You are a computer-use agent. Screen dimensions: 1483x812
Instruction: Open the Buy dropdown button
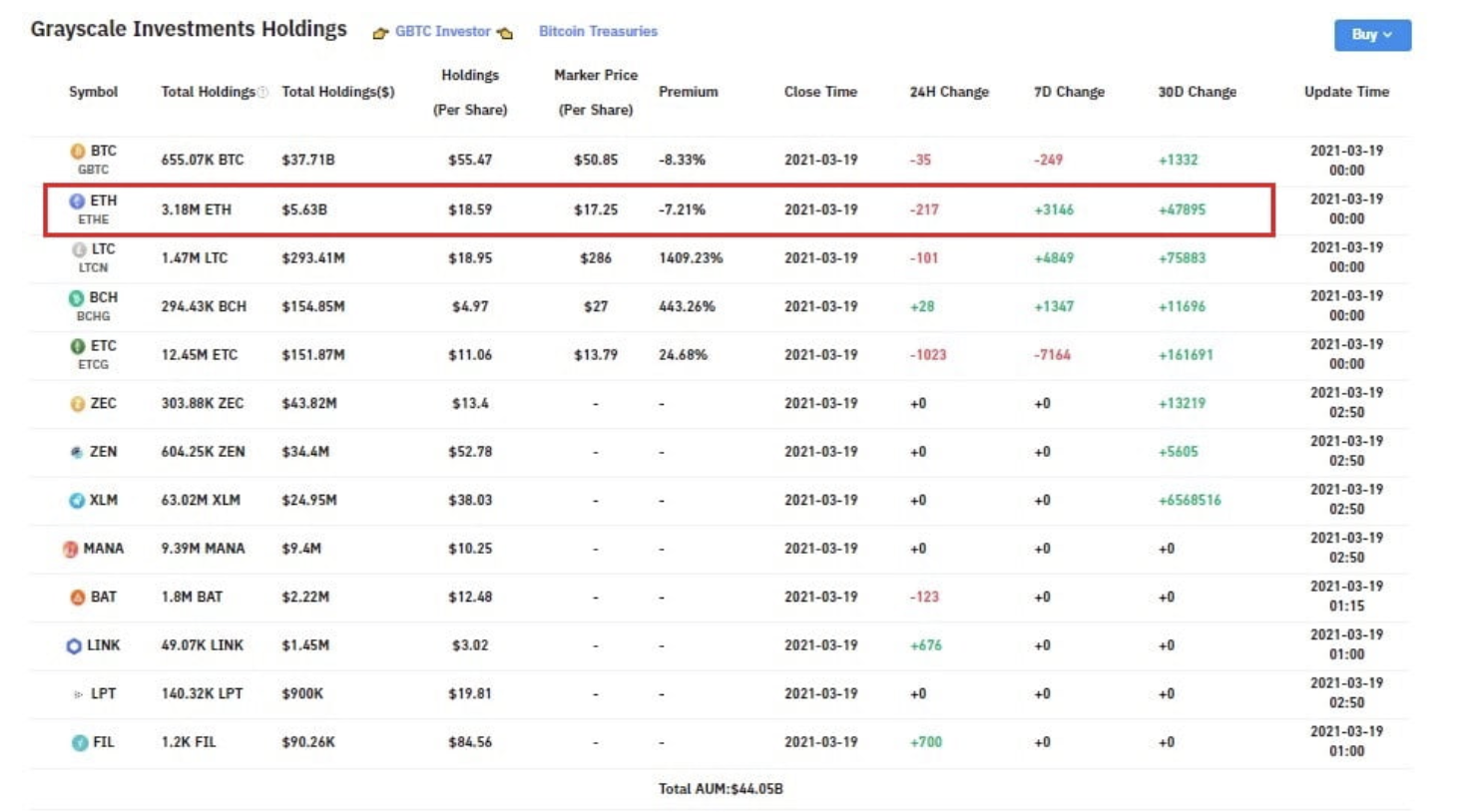point(1372,35)
